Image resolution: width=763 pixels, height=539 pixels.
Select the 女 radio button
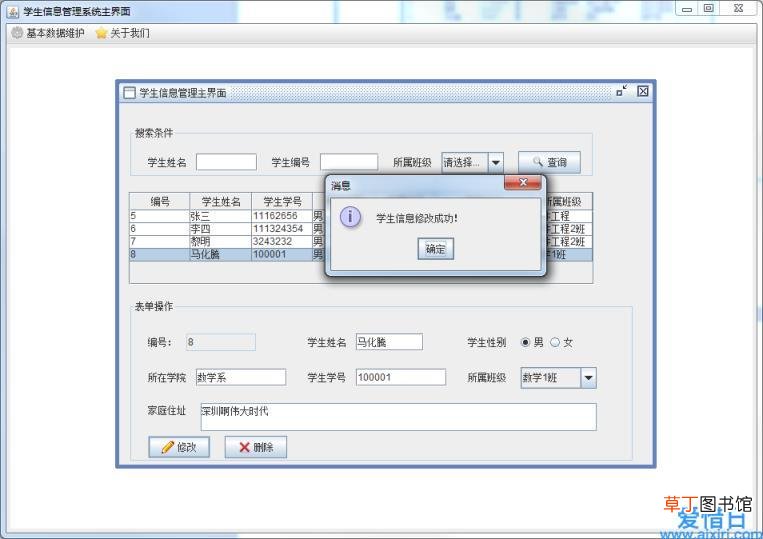555,342
